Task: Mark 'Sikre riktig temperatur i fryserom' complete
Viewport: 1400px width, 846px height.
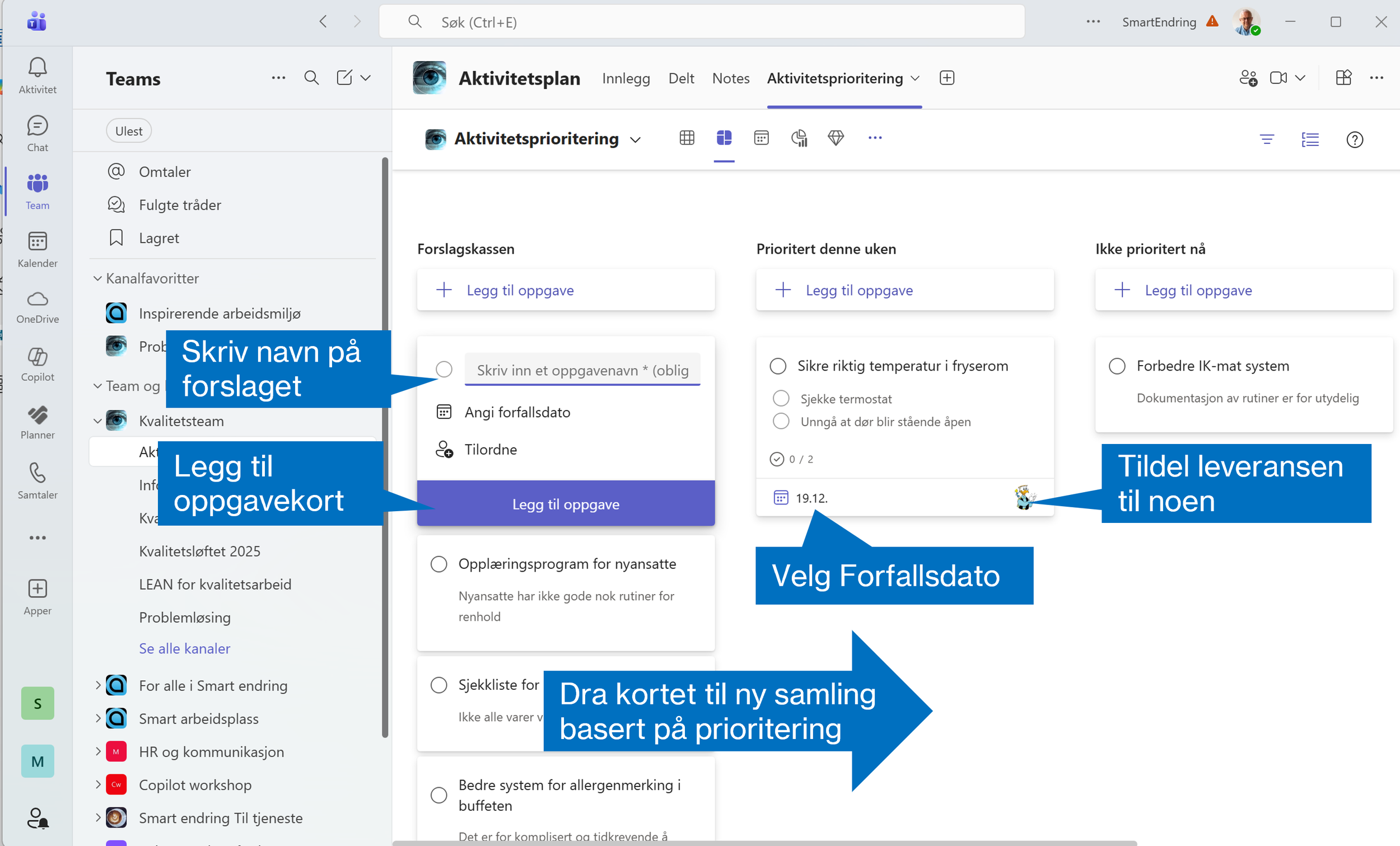Action: (777, 366)
